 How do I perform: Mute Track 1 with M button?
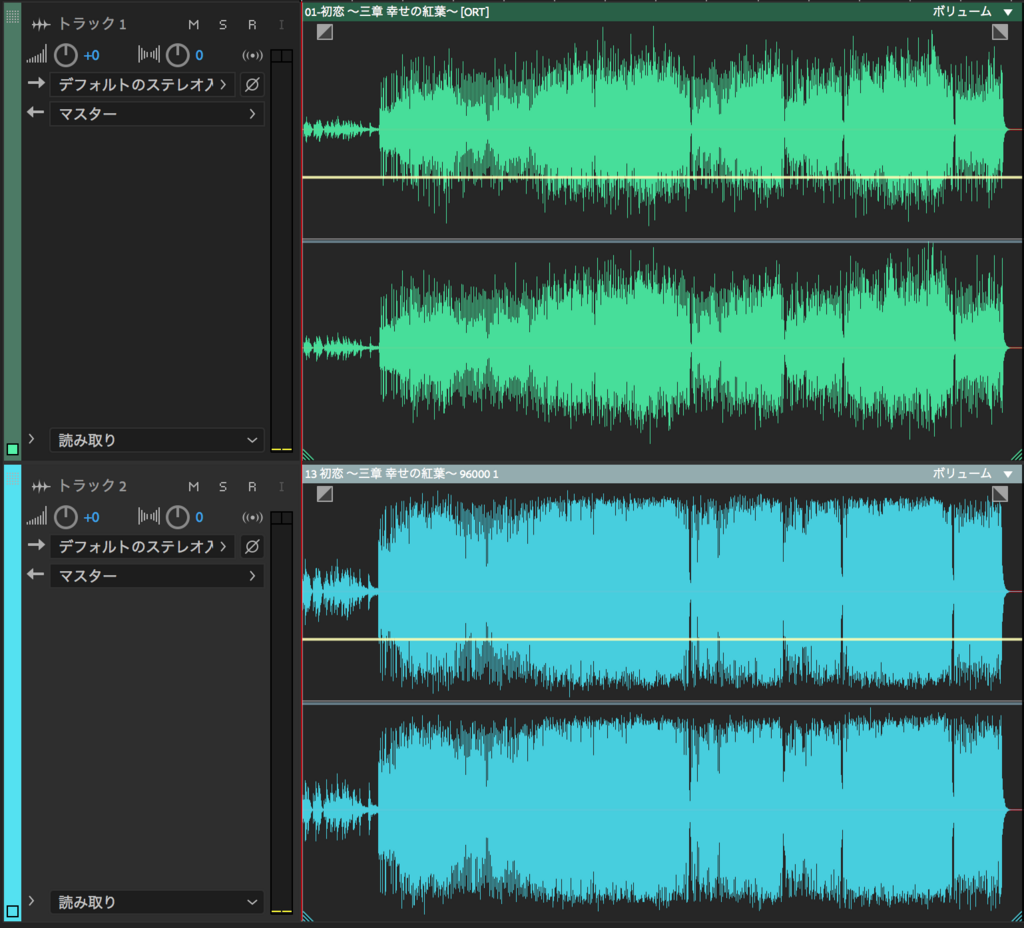tap(193, 25)
